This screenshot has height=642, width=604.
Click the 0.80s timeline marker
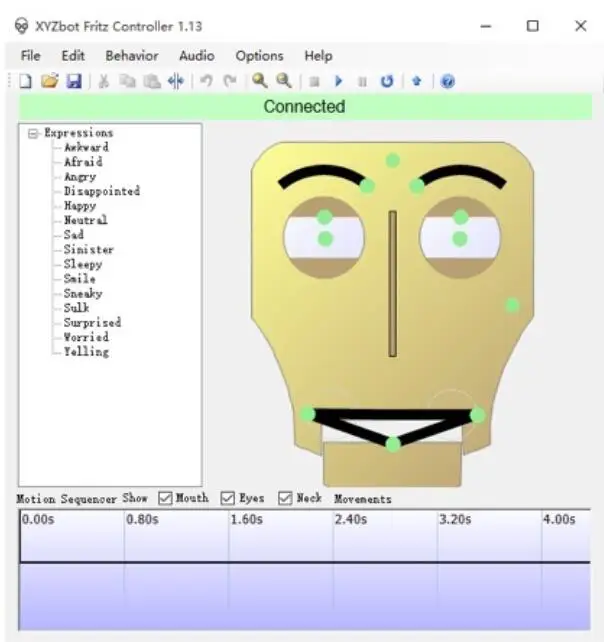point(142,520)
